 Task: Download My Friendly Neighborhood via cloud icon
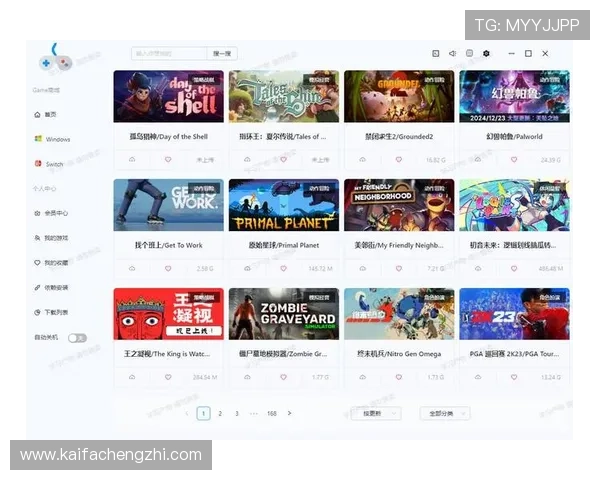coord(362,268)
